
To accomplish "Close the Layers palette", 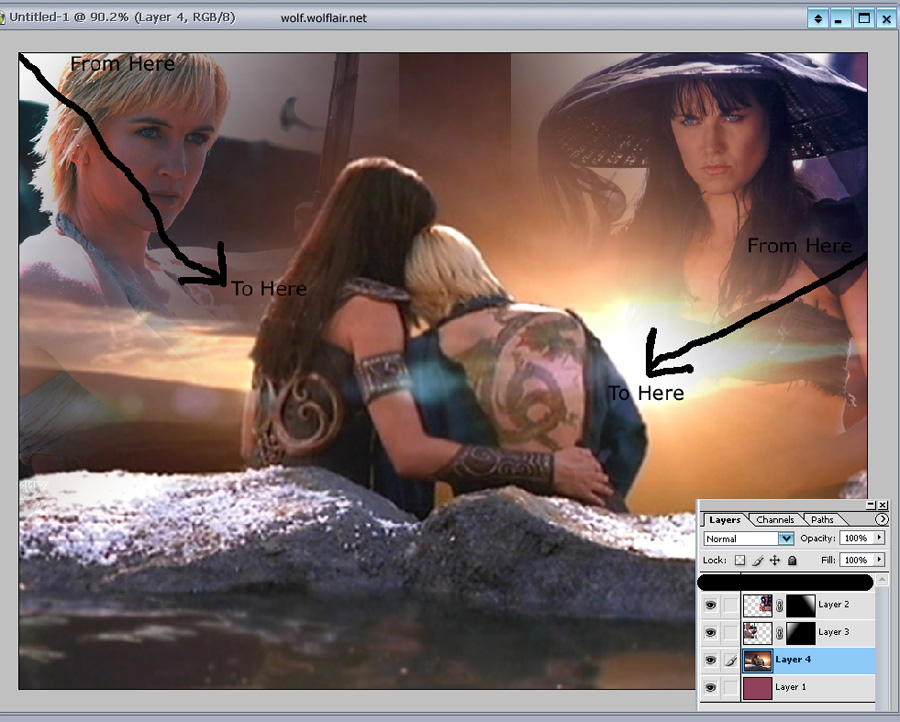I will tap(883, 505).
